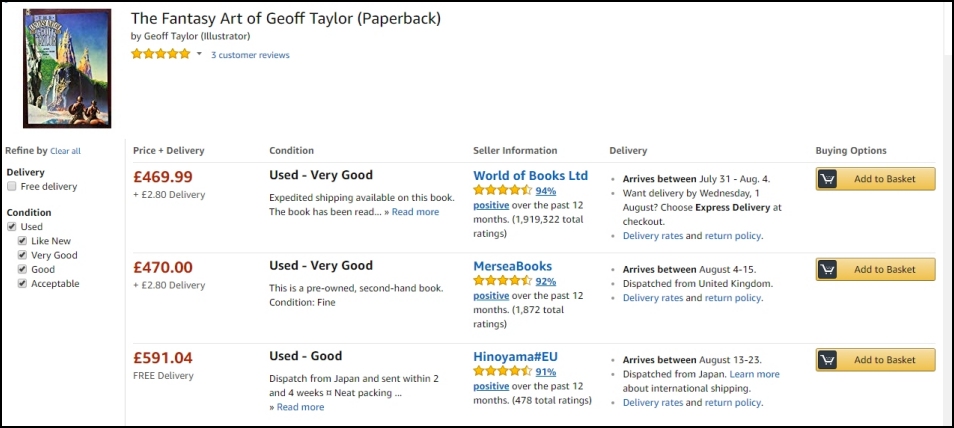
Task: Uncheck the Acceptable condition filter
Action: 23,284
